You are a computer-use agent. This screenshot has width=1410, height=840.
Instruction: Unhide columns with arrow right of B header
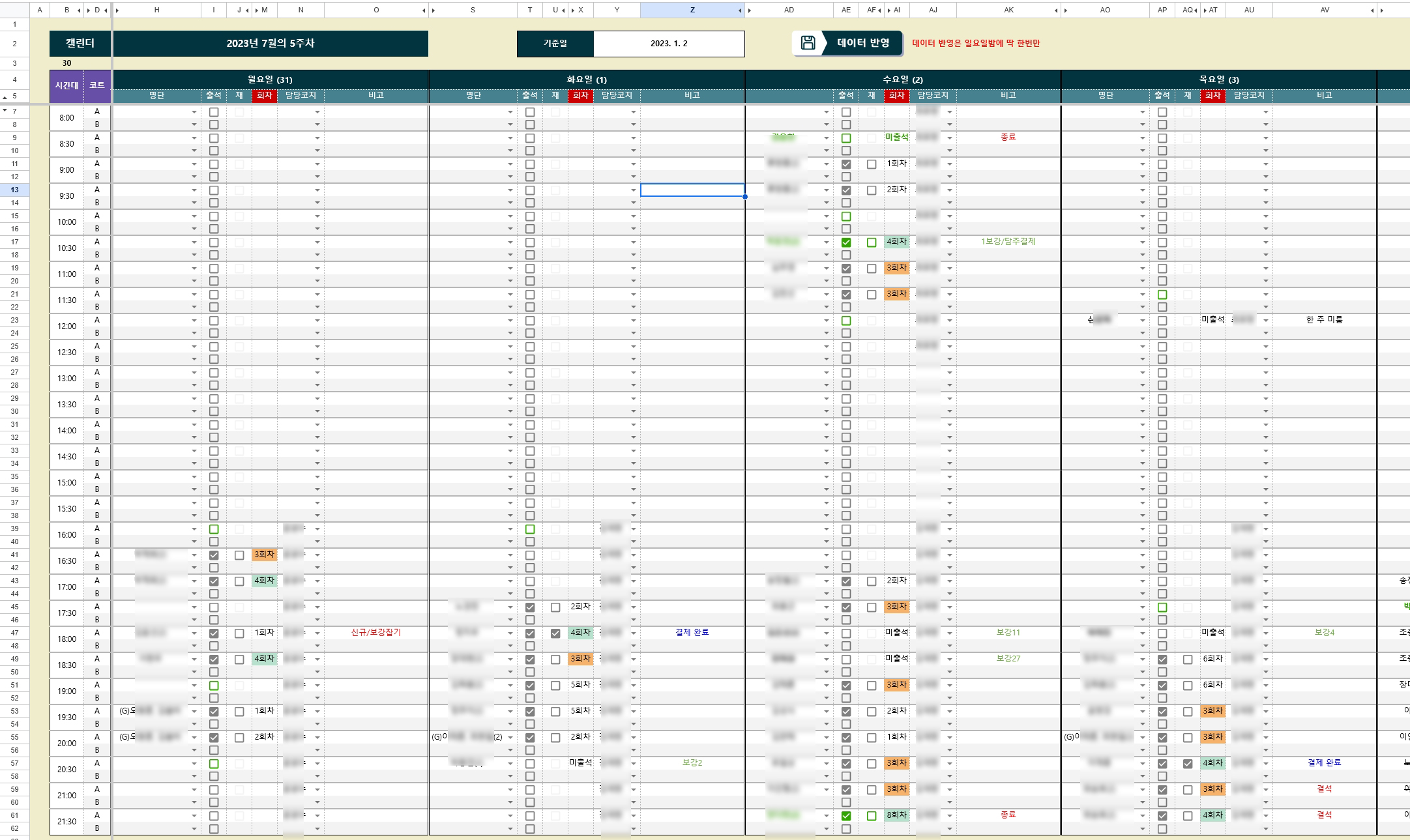click(80, 10)
